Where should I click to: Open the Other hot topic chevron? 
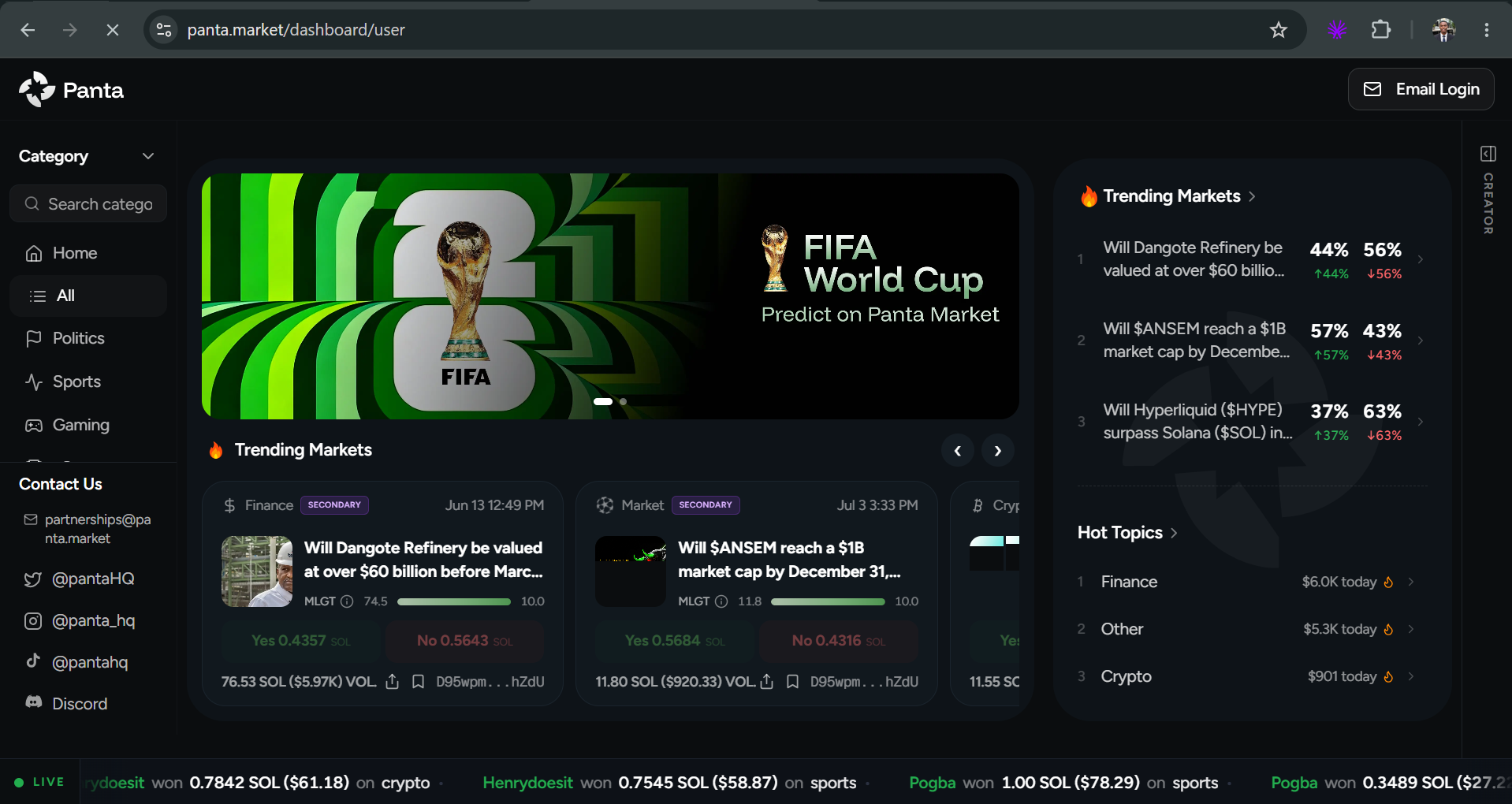[x=1411, y=629]
